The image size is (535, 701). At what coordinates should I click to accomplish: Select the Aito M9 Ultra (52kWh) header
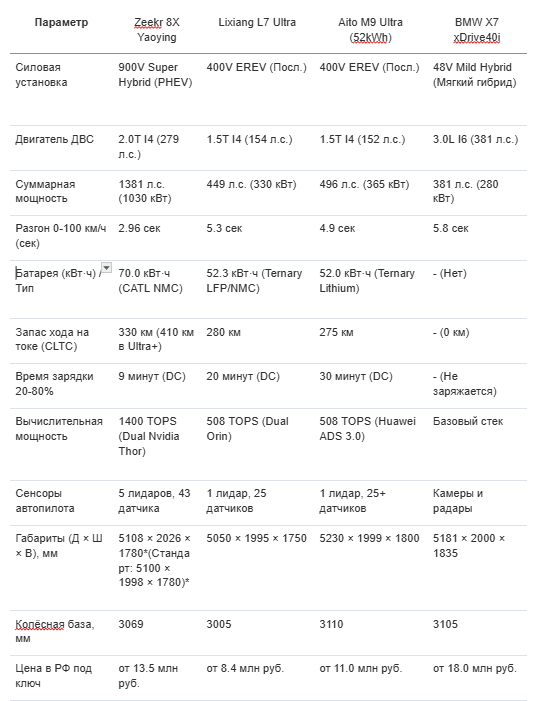(x=371, y=30)
